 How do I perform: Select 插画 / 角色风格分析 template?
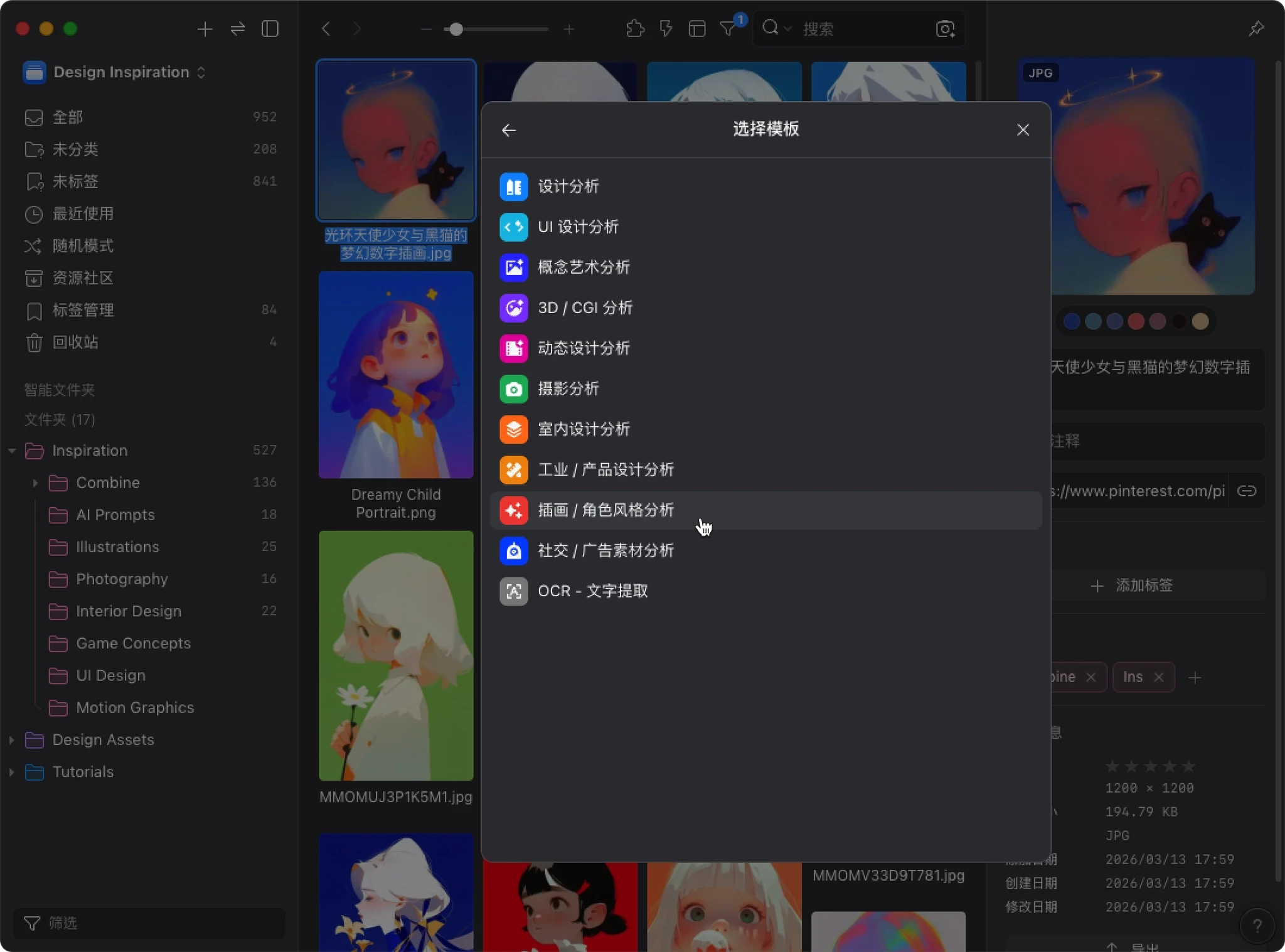605,510
